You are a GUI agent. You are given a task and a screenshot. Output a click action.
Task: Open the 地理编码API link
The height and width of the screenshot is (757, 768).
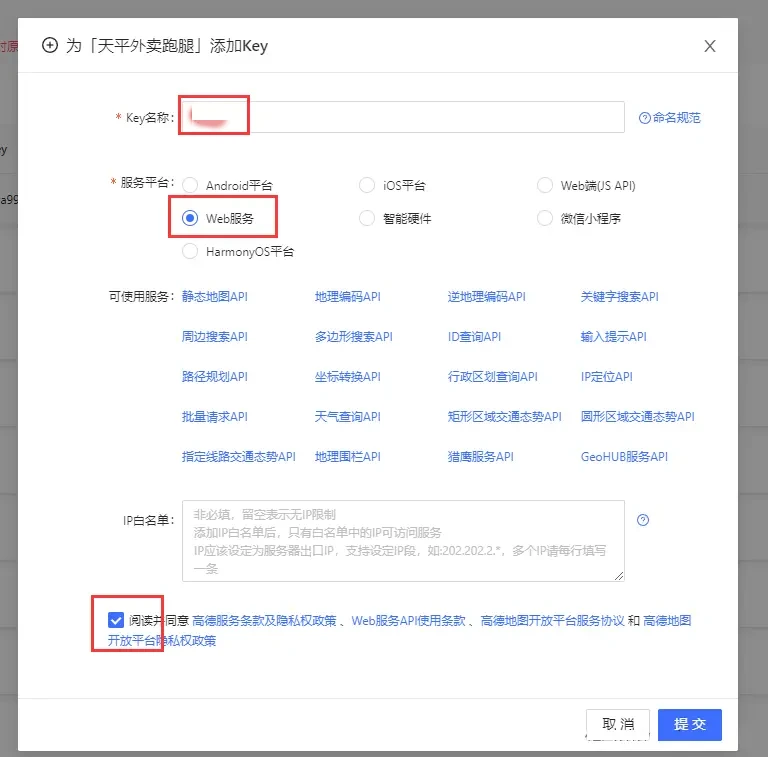[x=348, y=297]
